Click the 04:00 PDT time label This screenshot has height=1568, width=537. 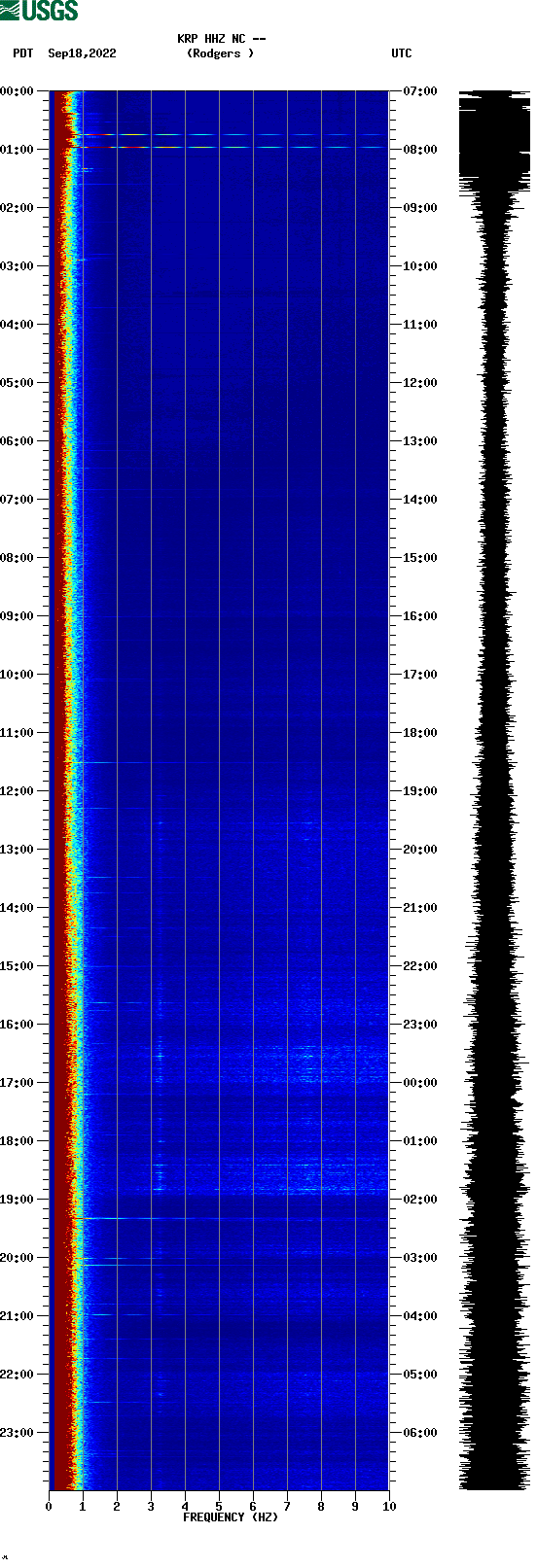[18, 325]
